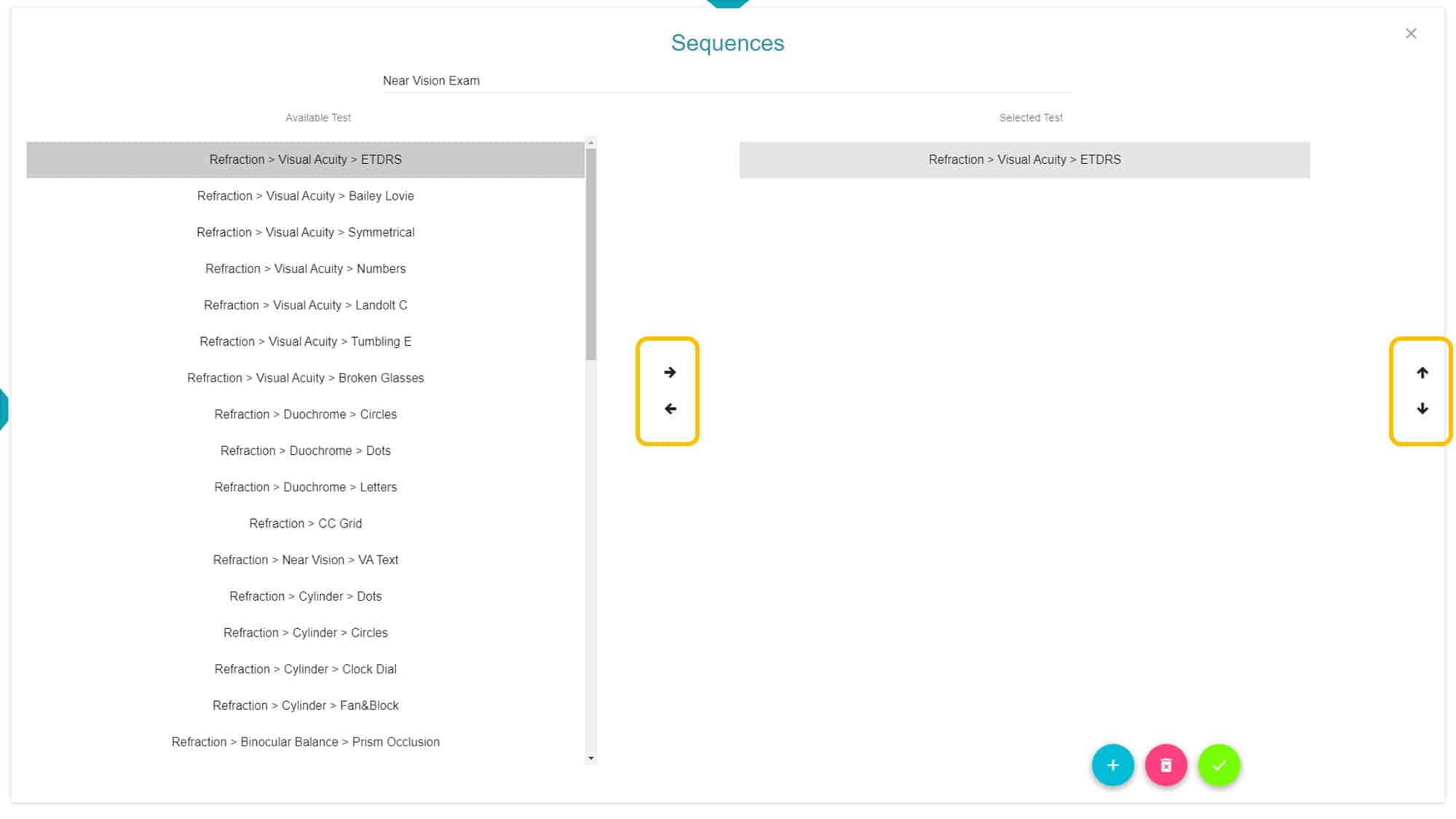
Task: Click the pink trash delete button
Action: [x=1166, y=765]
